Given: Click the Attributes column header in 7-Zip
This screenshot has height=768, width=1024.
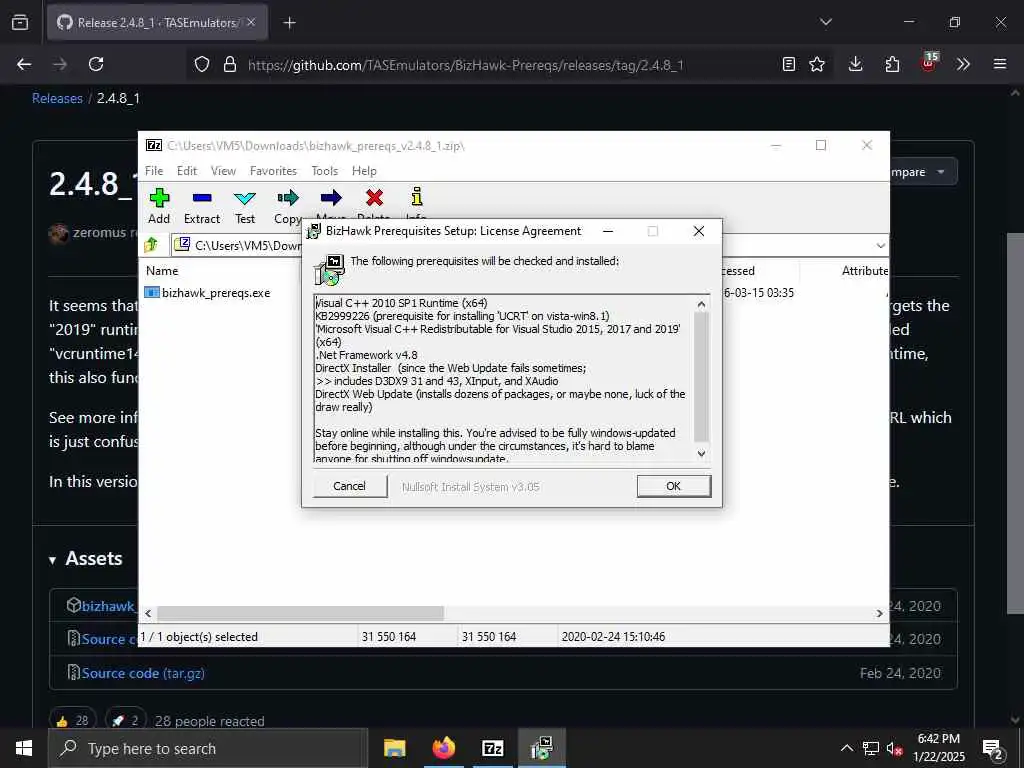Looking at the screenshot, I should 865,270.
